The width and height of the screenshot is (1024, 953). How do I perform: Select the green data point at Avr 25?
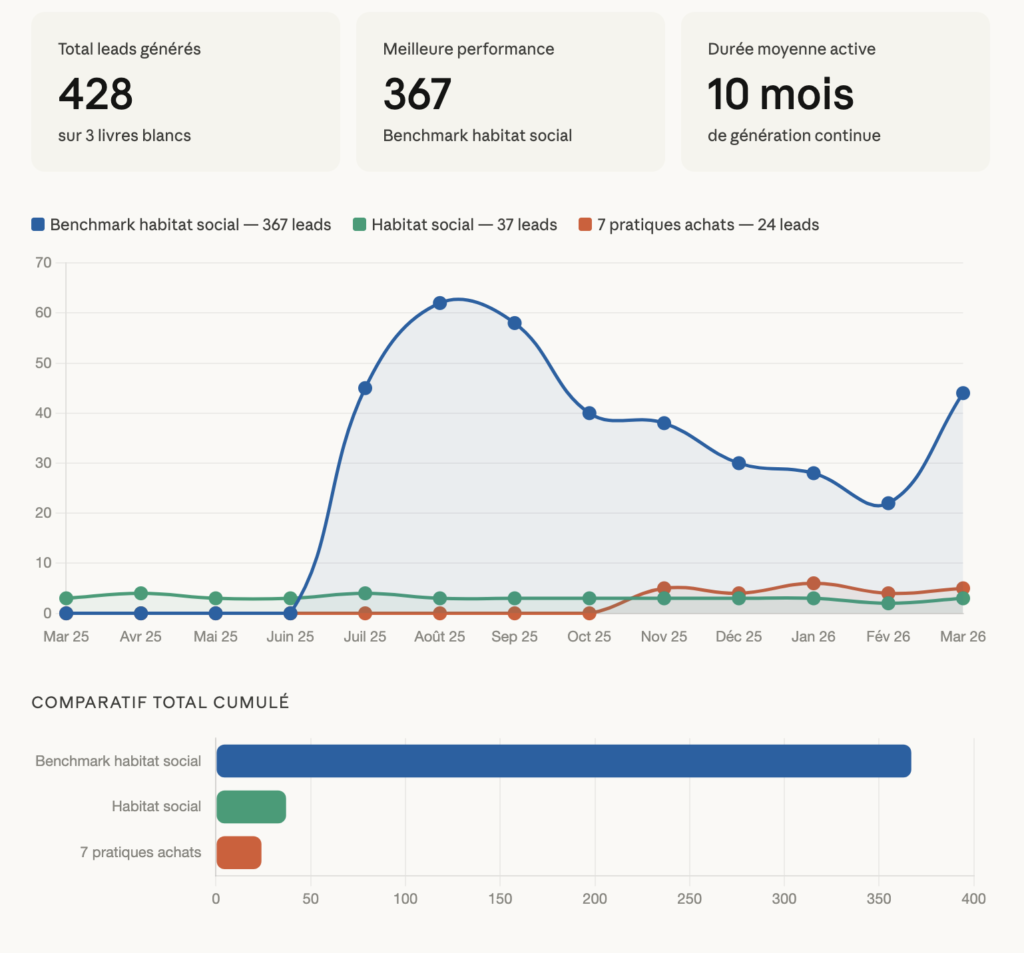point(141,593)
